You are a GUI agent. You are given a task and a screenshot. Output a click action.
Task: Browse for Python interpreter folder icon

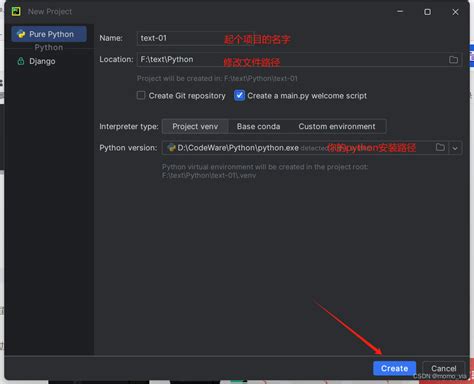tap(440, 147)
